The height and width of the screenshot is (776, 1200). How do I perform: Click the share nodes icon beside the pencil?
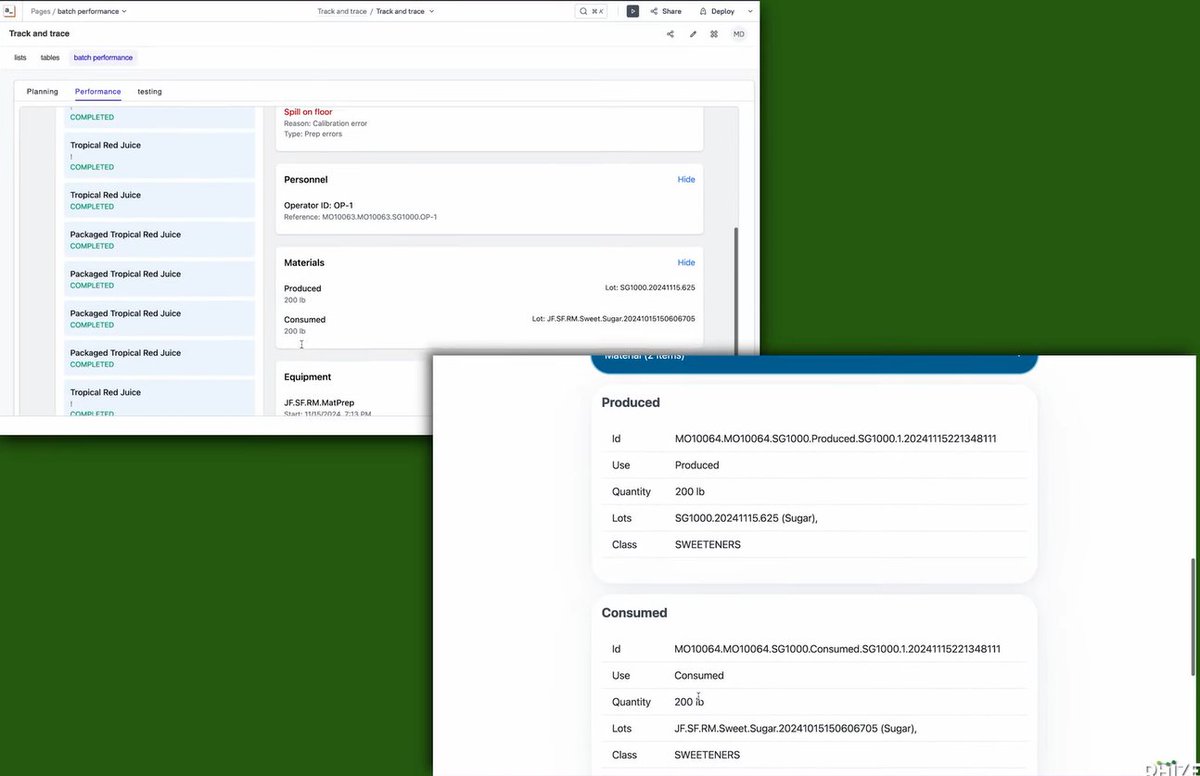(x=670, y=34)
